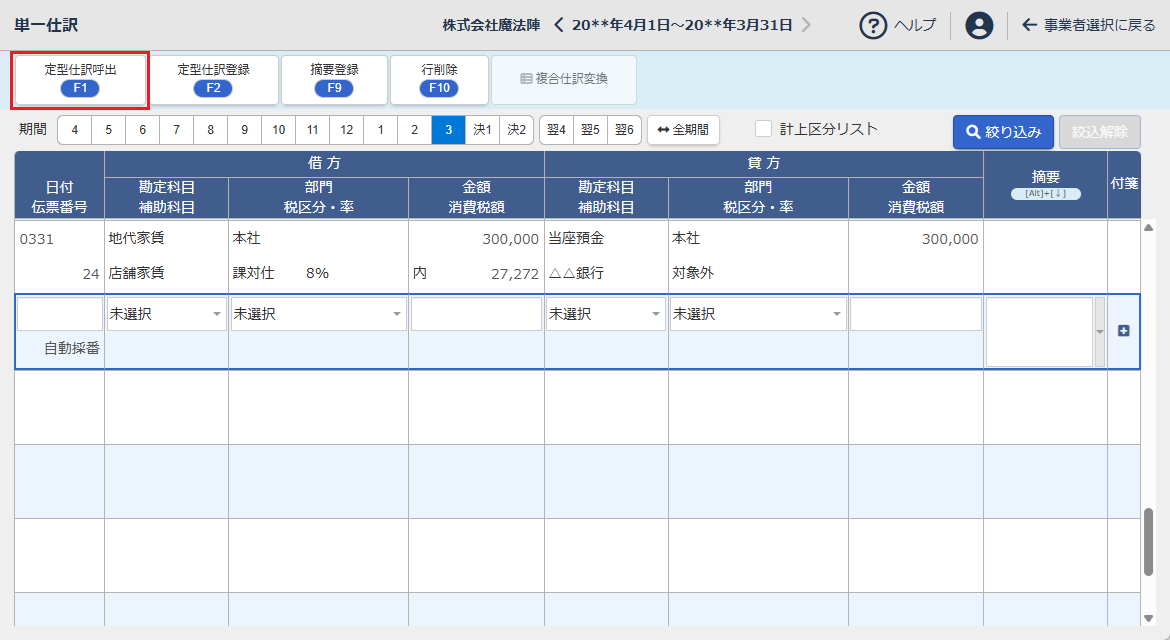Open the help question mark icon
This screenshot has height=640, width=1170.
pos(873,25)
